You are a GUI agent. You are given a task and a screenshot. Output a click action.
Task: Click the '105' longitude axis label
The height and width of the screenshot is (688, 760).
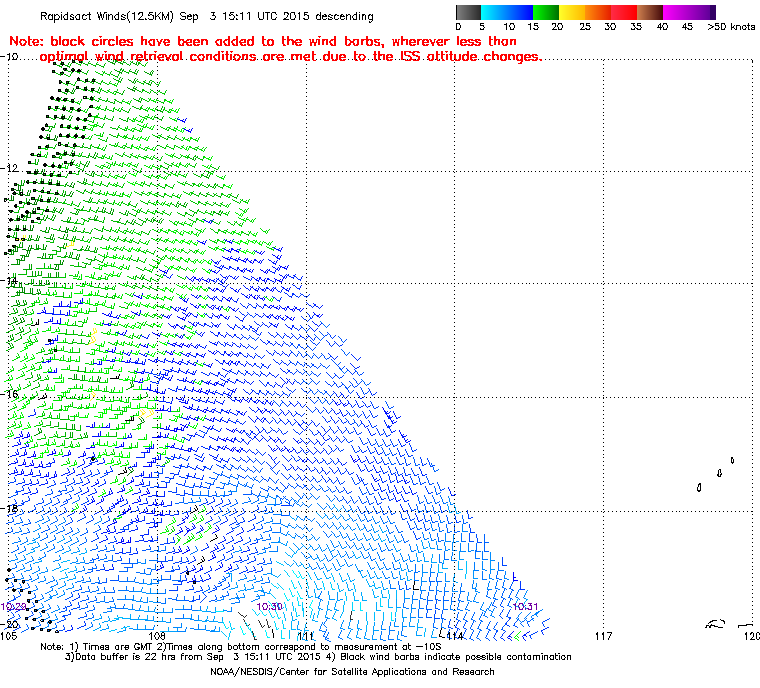point(9,636)
